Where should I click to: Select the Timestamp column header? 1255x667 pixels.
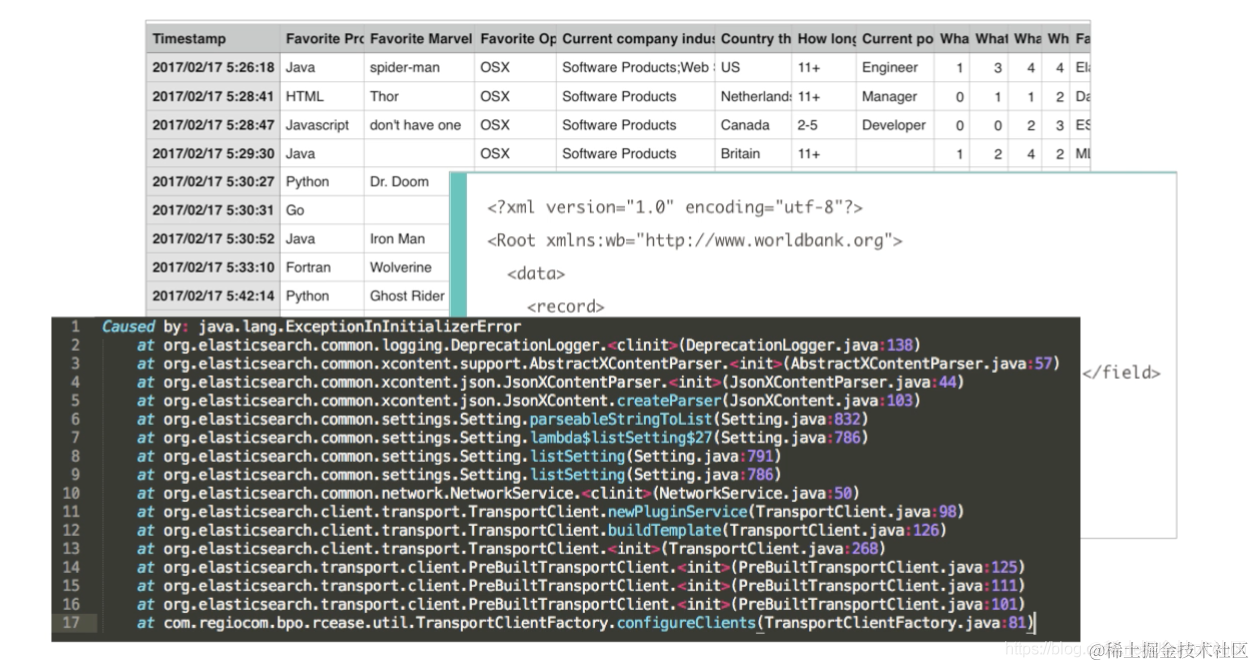point(212,39)
